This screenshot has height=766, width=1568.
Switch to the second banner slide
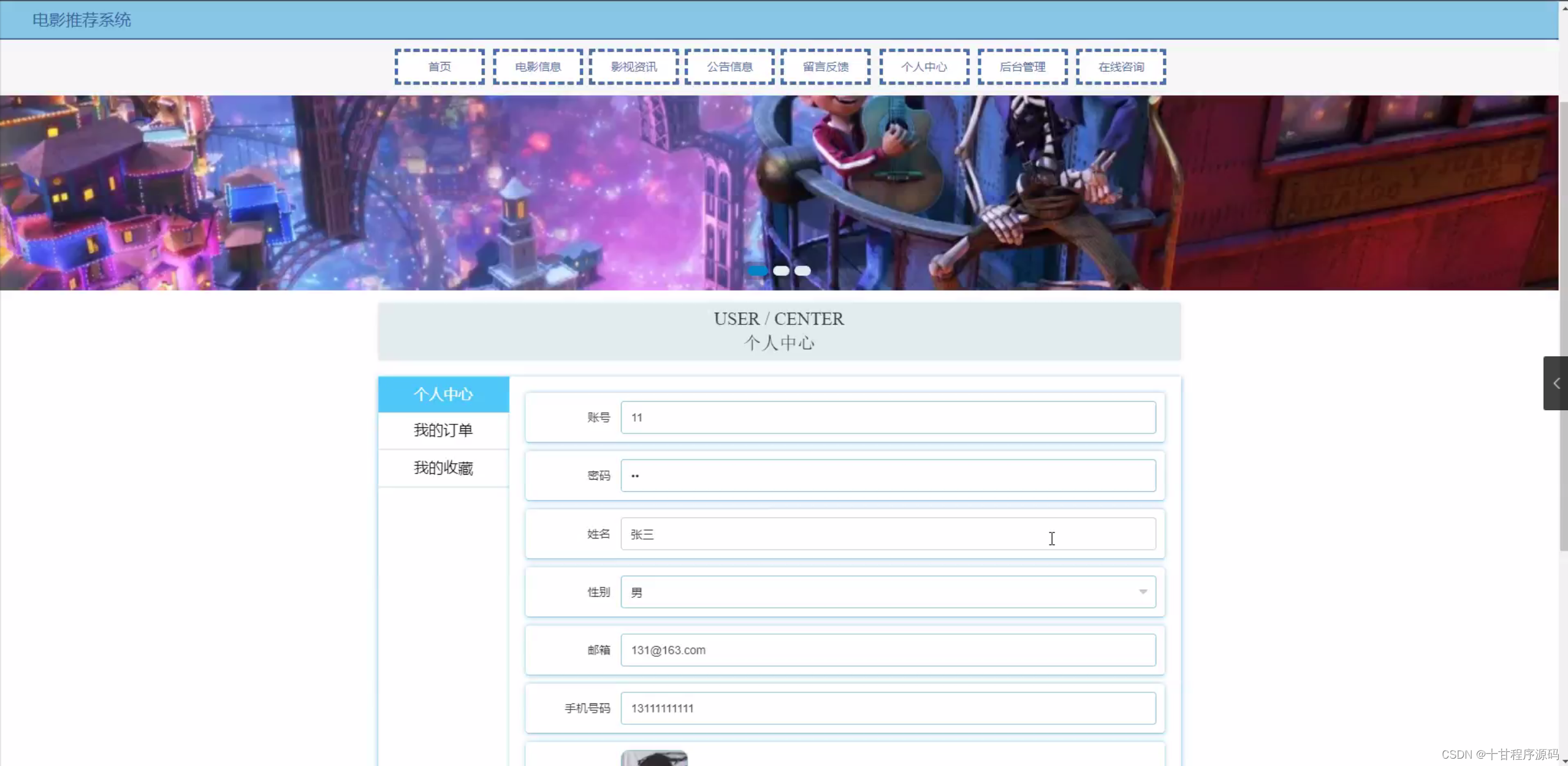pyautogui.click(x=780, y=270)
